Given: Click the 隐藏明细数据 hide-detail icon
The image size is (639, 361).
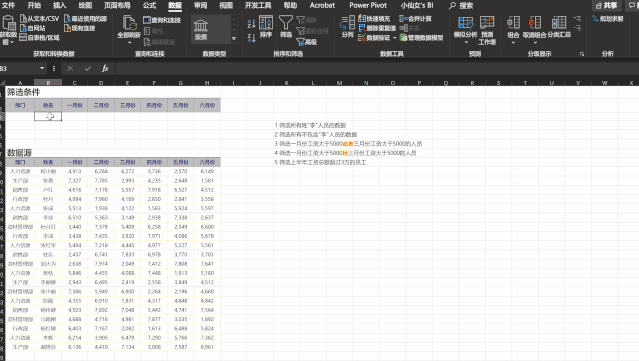Looking at the screenshot, I should (577, 28).
